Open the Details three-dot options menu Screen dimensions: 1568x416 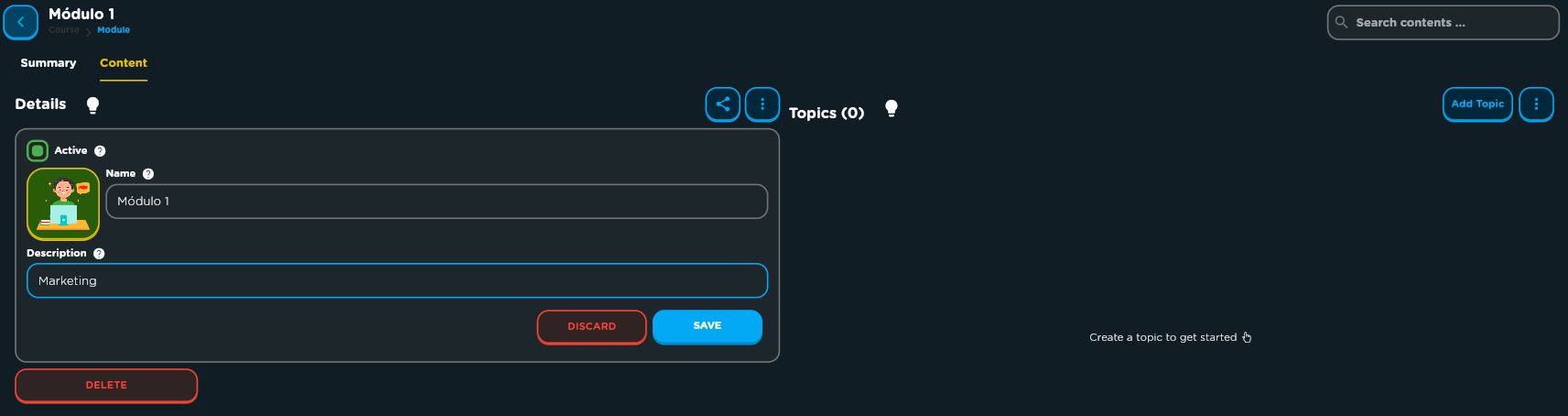click(x=762, y=104)
